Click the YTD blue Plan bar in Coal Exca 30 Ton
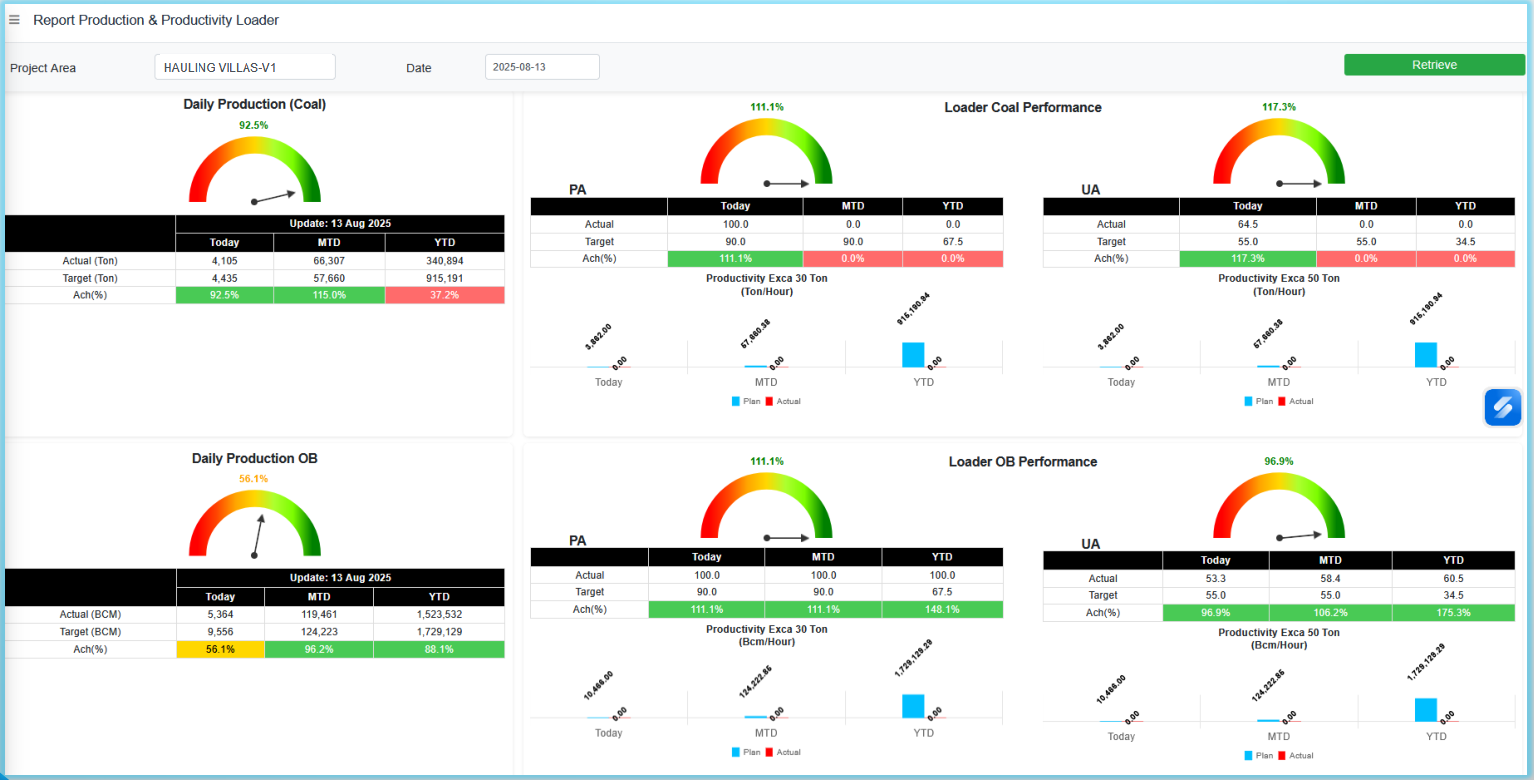The width and height of the screenshot is (1534, 780). point(913,355)
